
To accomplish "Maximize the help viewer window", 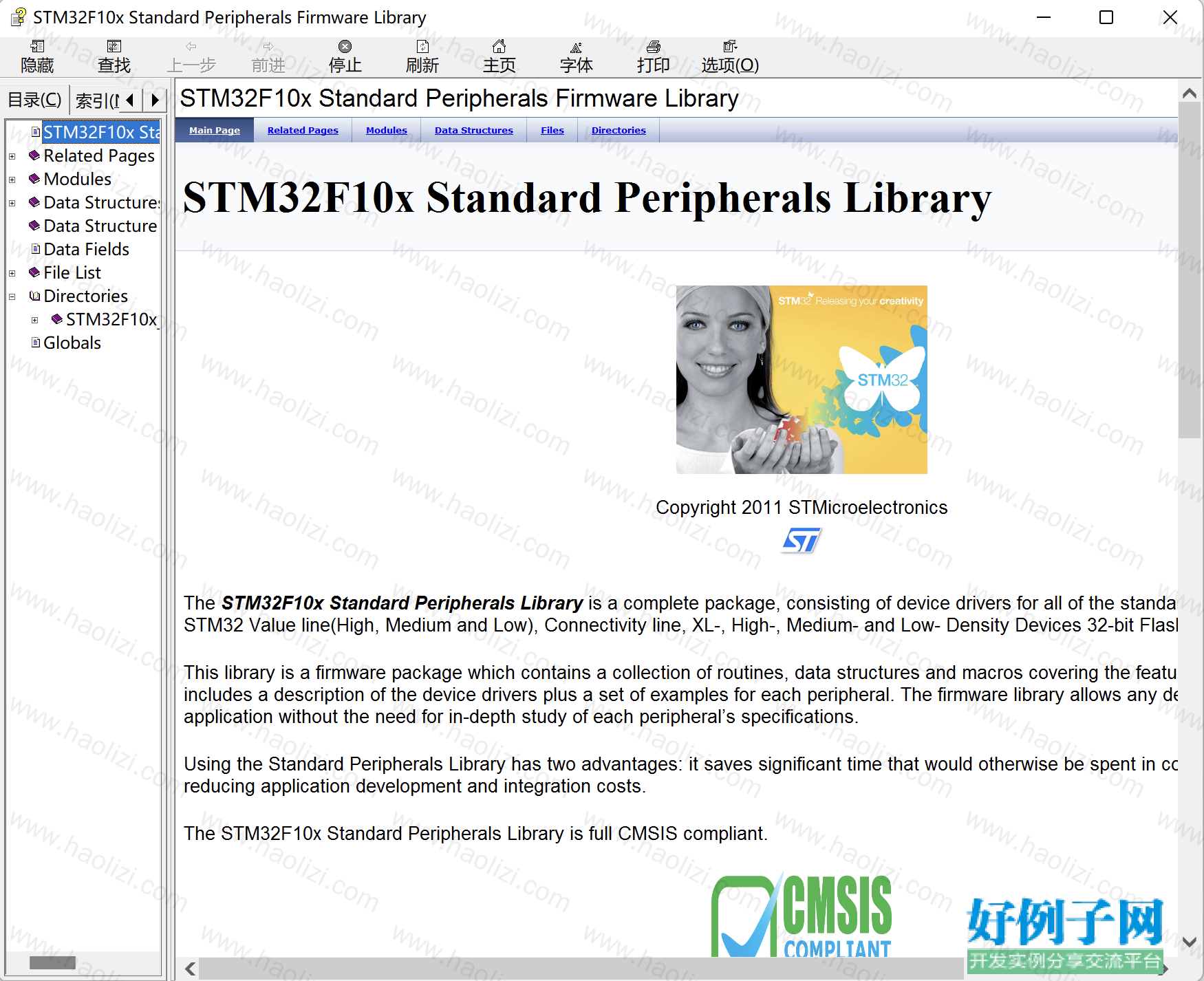I will pyautogui.click(x=1106, y=17).
